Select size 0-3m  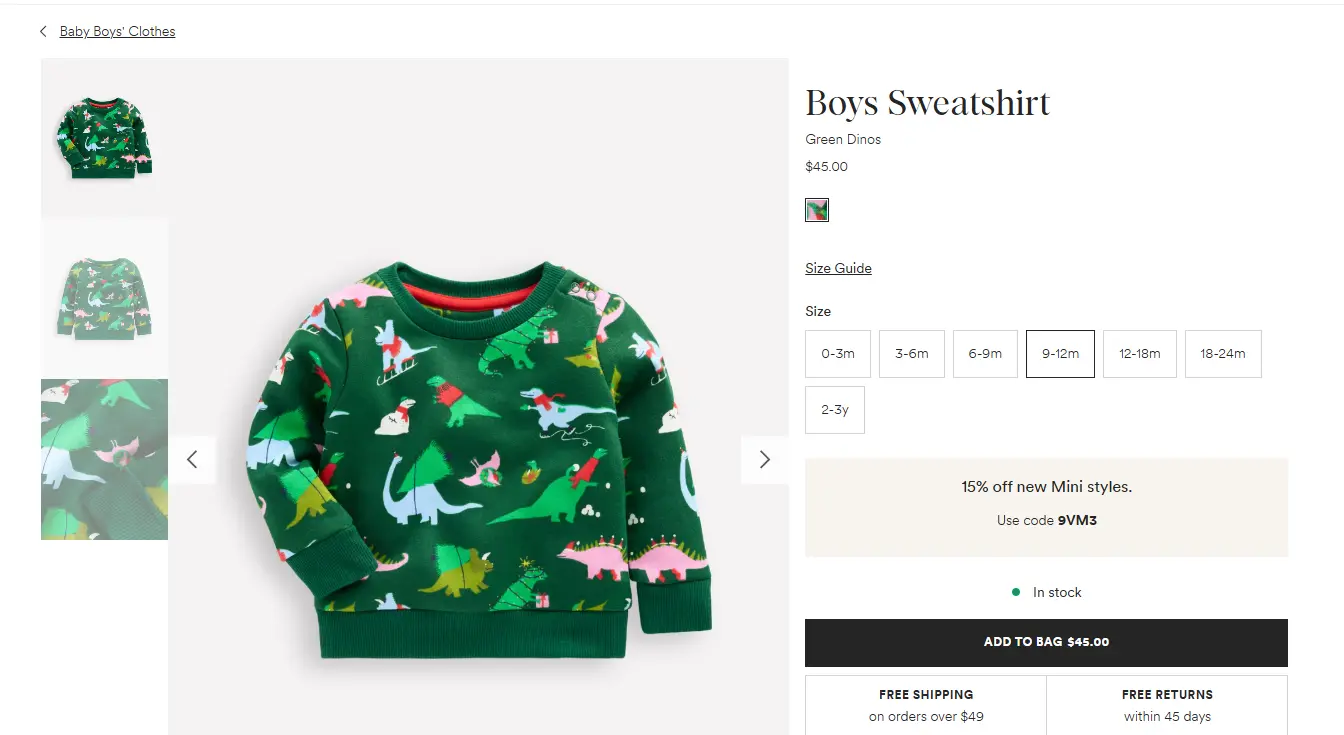coord(838,353)
